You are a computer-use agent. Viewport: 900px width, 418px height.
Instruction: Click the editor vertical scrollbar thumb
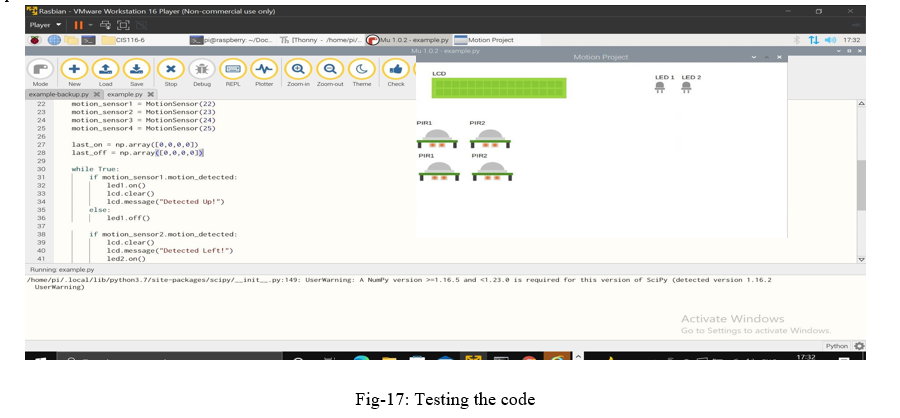pos(861,185)
